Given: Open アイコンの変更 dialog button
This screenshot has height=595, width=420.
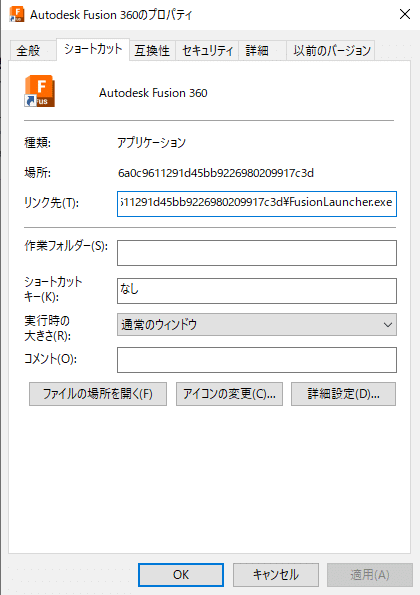Looking at the screenshot, I should tap(229, 394).
